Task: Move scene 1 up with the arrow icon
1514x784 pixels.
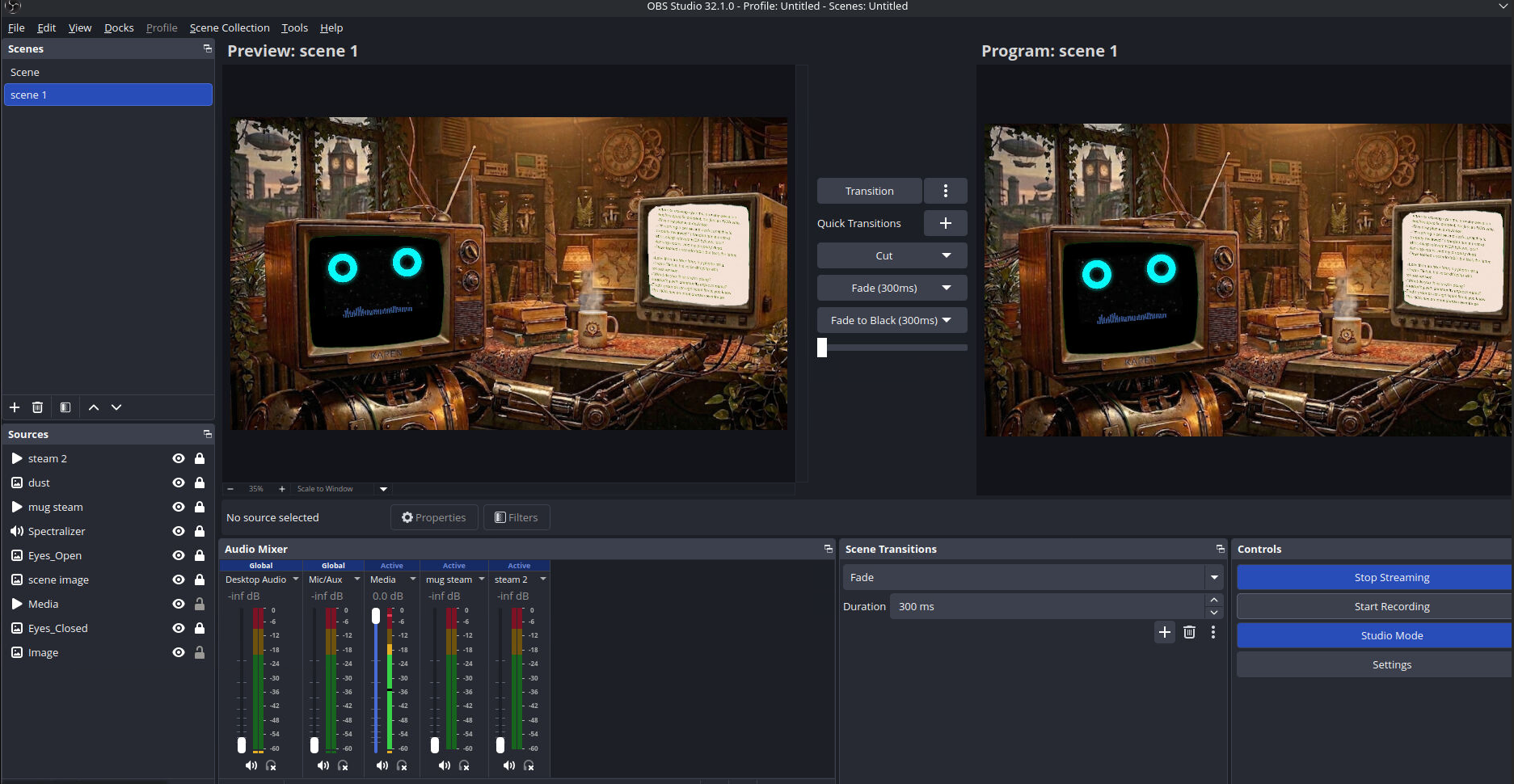Action: click(x=94, y=407)
